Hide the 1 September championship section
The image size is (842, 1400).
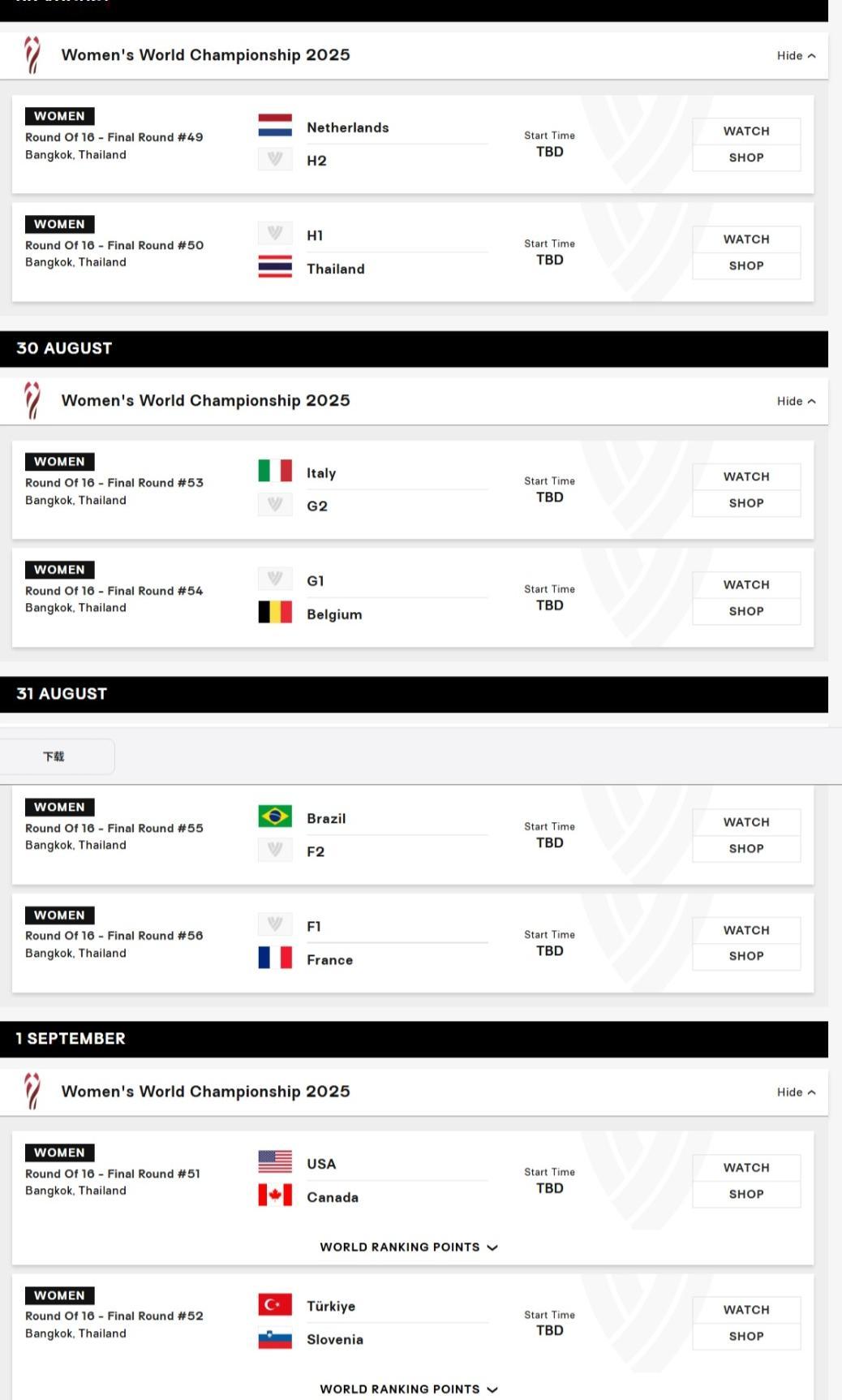click(x=796, y=1092)
